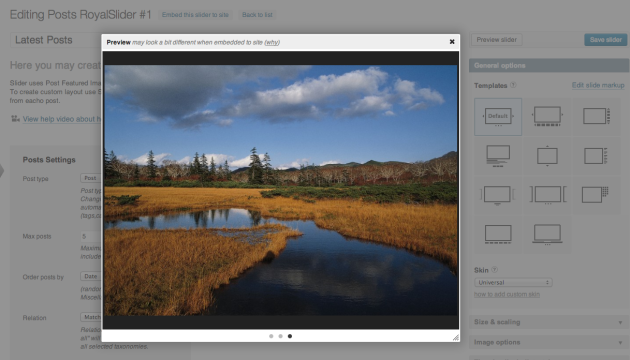This screenshot has width=630, height=360.
Task: Grab preview dialog resize handle
Action: 456,338
